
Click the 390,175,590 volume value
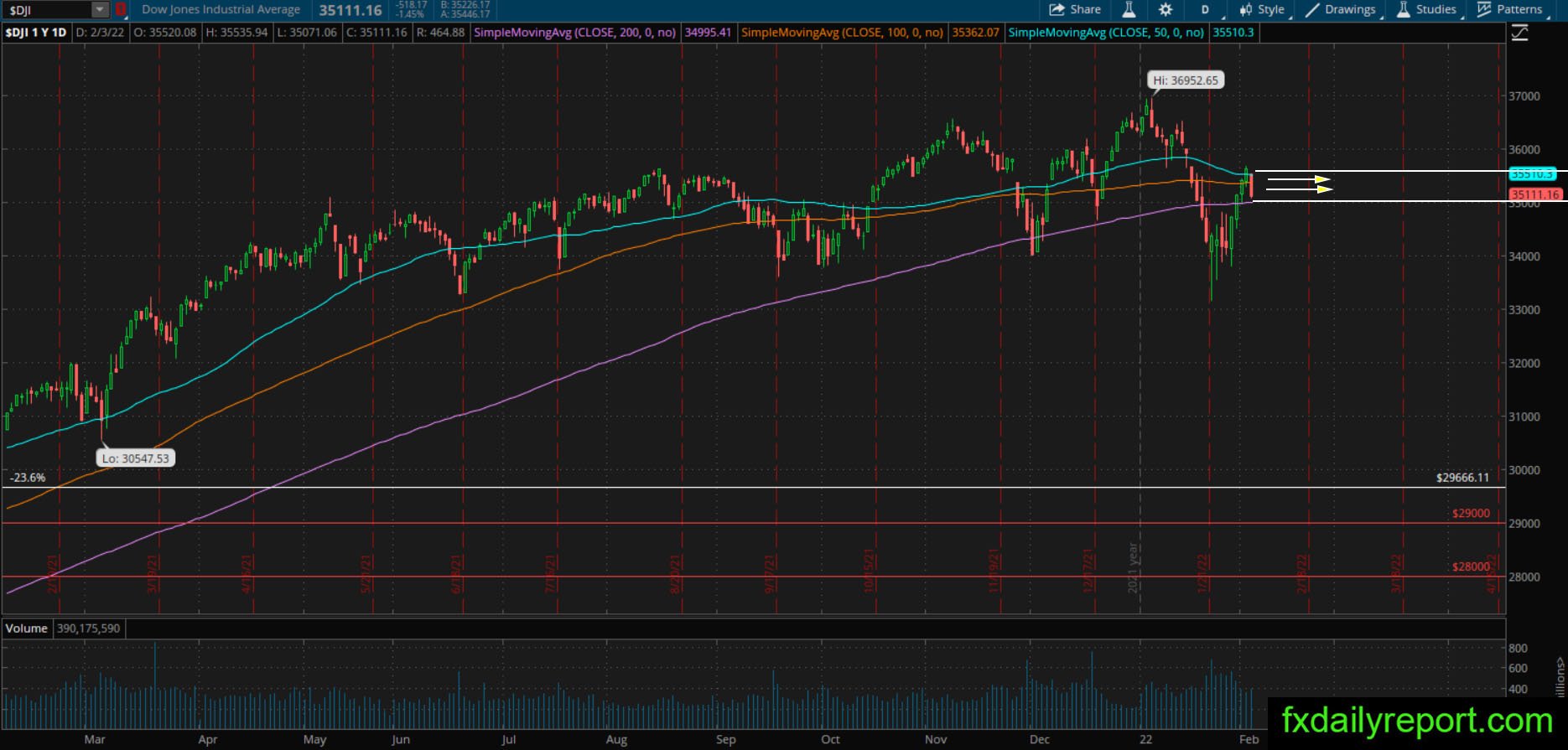pyautogui.click(x=88, y=628)
